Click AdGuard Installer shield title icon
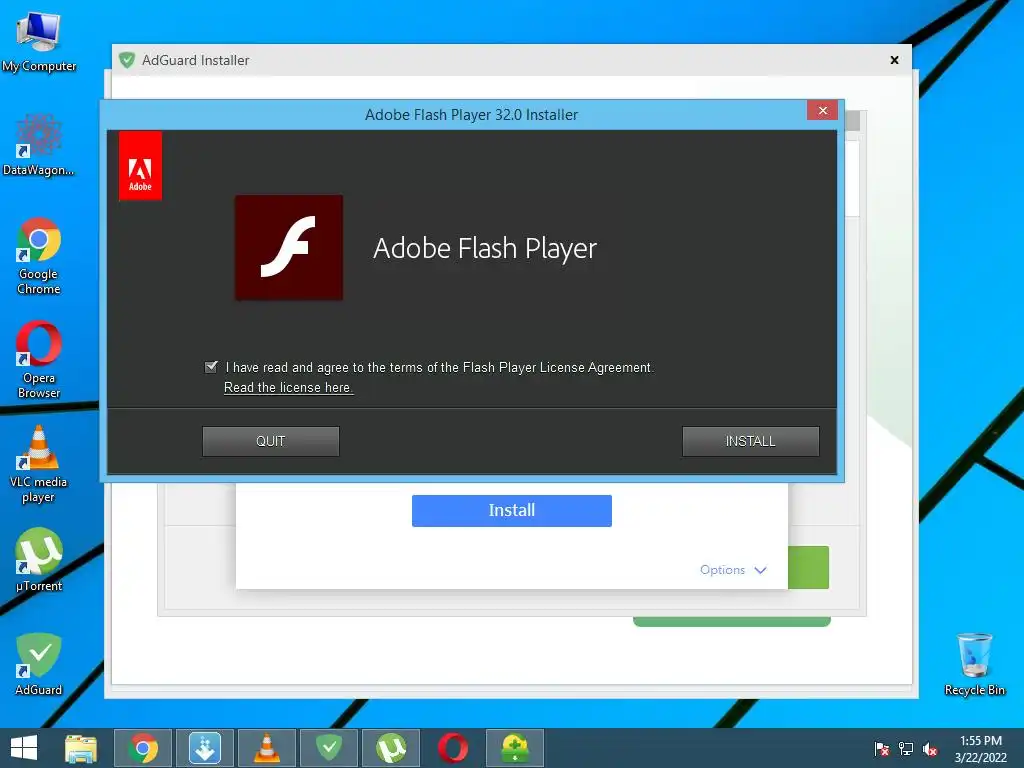The width and height of the screenshot is (1024, 768). tap(127, 60)
